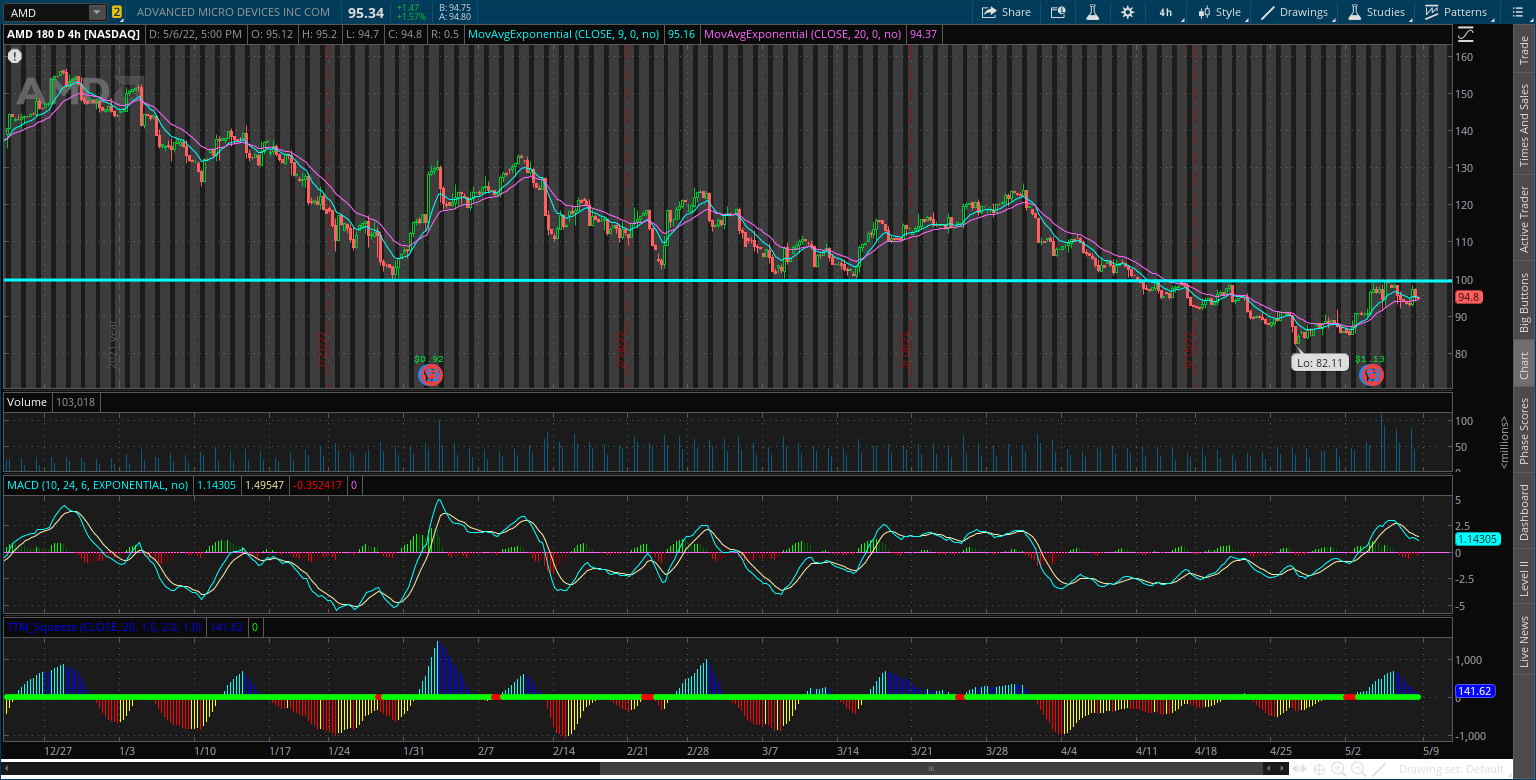Click the 141.62 TTM Squeeze value label

1474,691
